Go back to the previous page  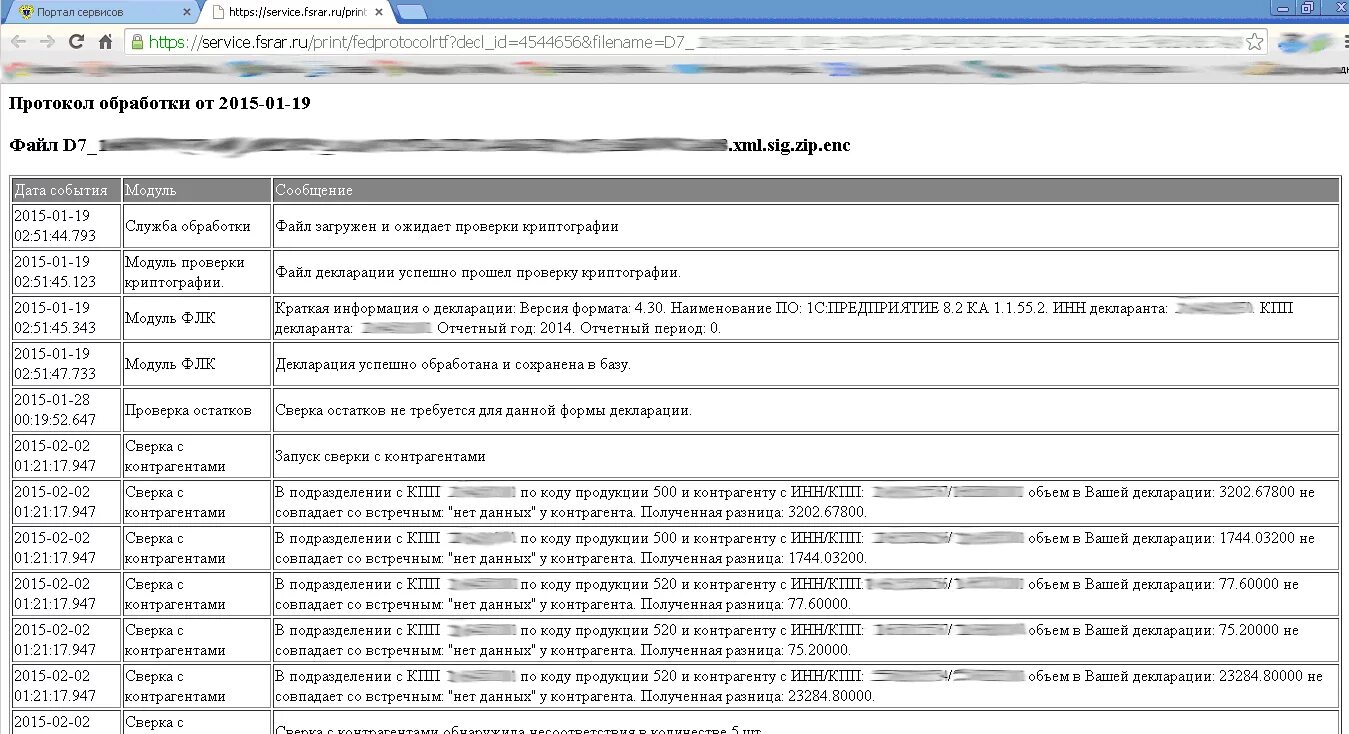[x=17, y=42]
